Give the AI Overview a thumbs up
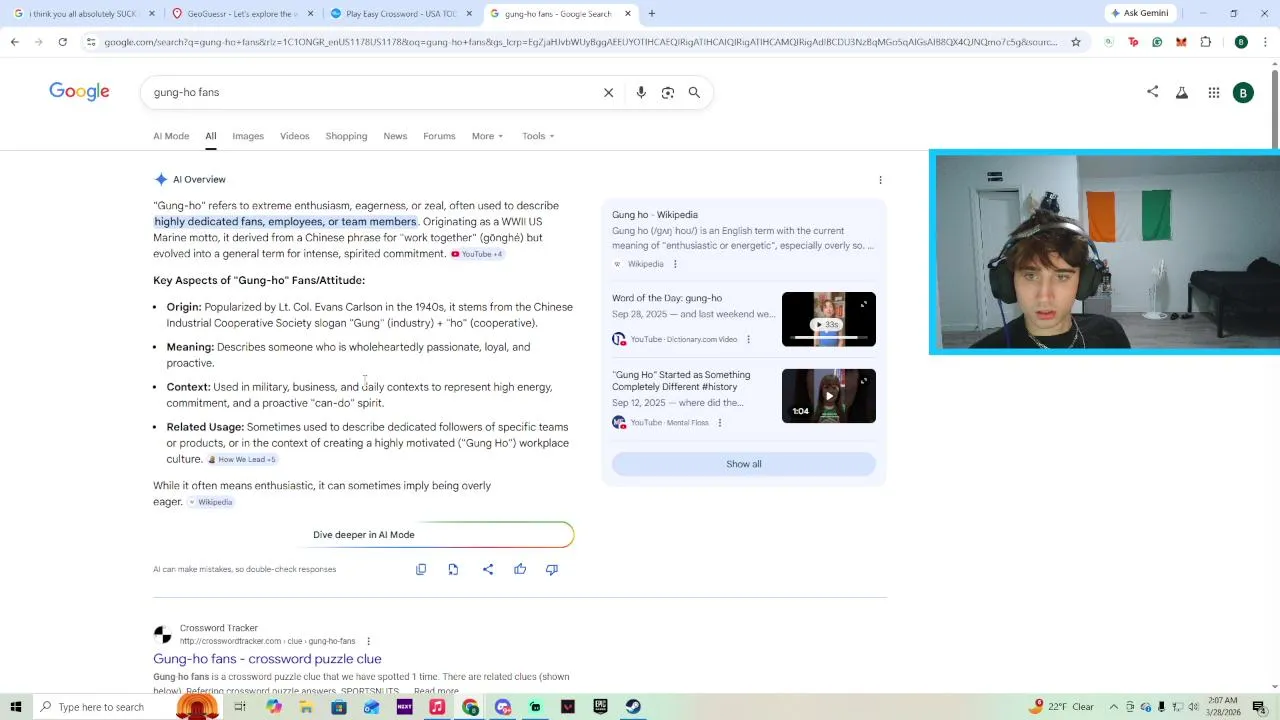Viewport: 1280px width, 720px height. (520, 569)
